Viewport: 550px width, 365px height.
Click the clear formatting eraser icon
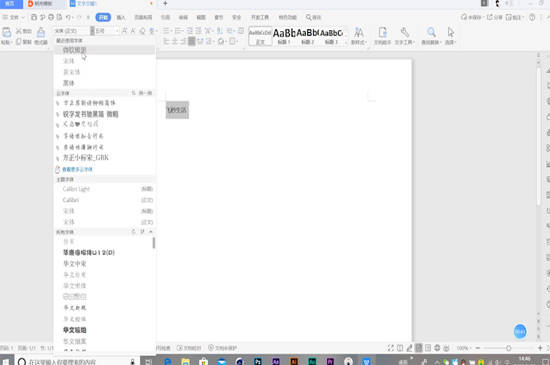click(142, 31)
